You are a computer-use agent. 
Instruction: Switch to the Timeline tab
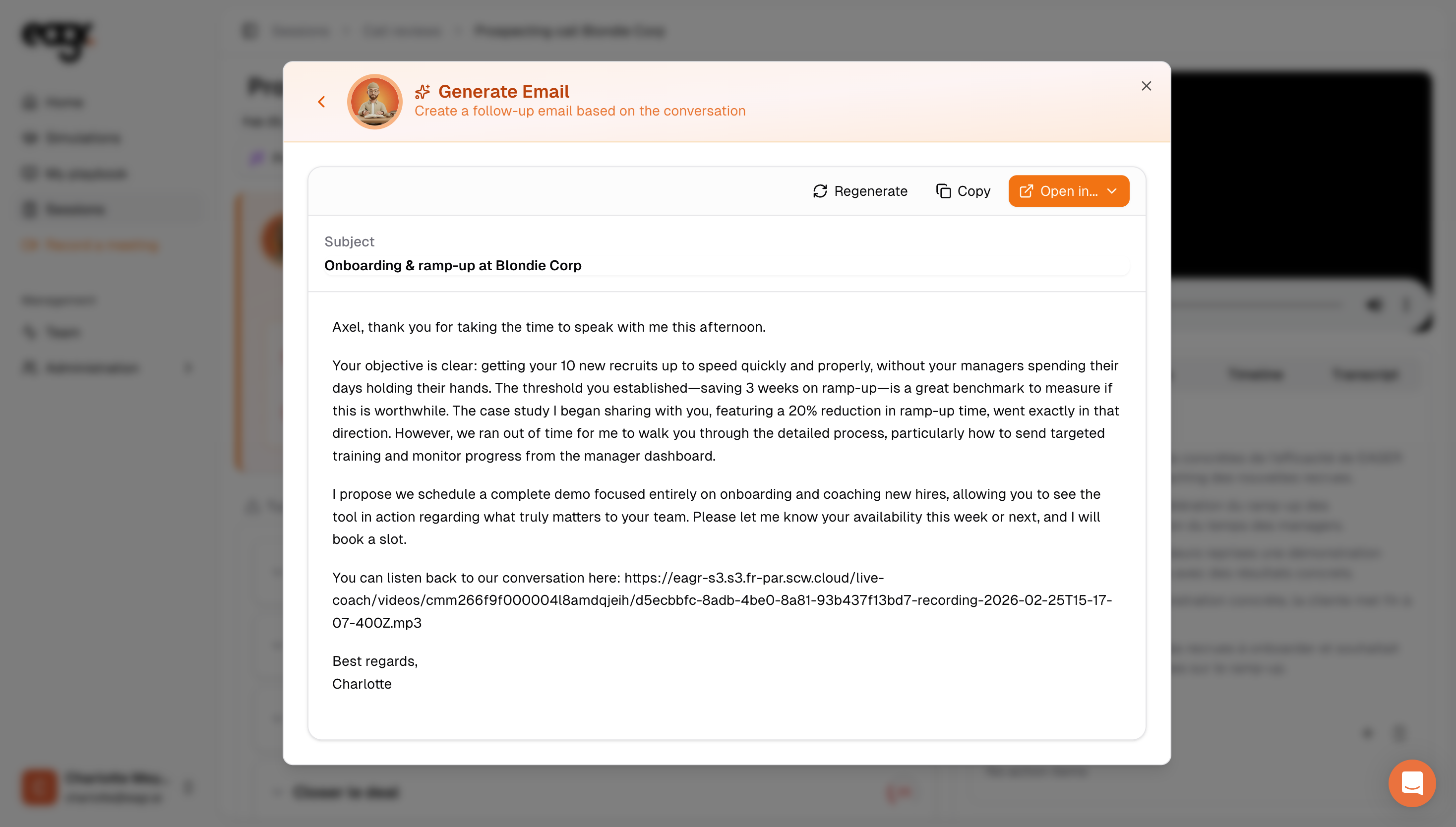(1255, 374)
